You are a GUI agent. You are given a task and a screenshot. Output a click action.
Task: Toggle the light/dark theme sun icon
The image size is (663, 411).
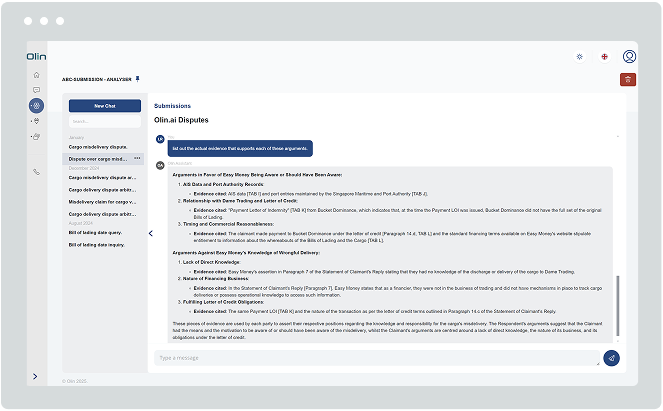579,57
